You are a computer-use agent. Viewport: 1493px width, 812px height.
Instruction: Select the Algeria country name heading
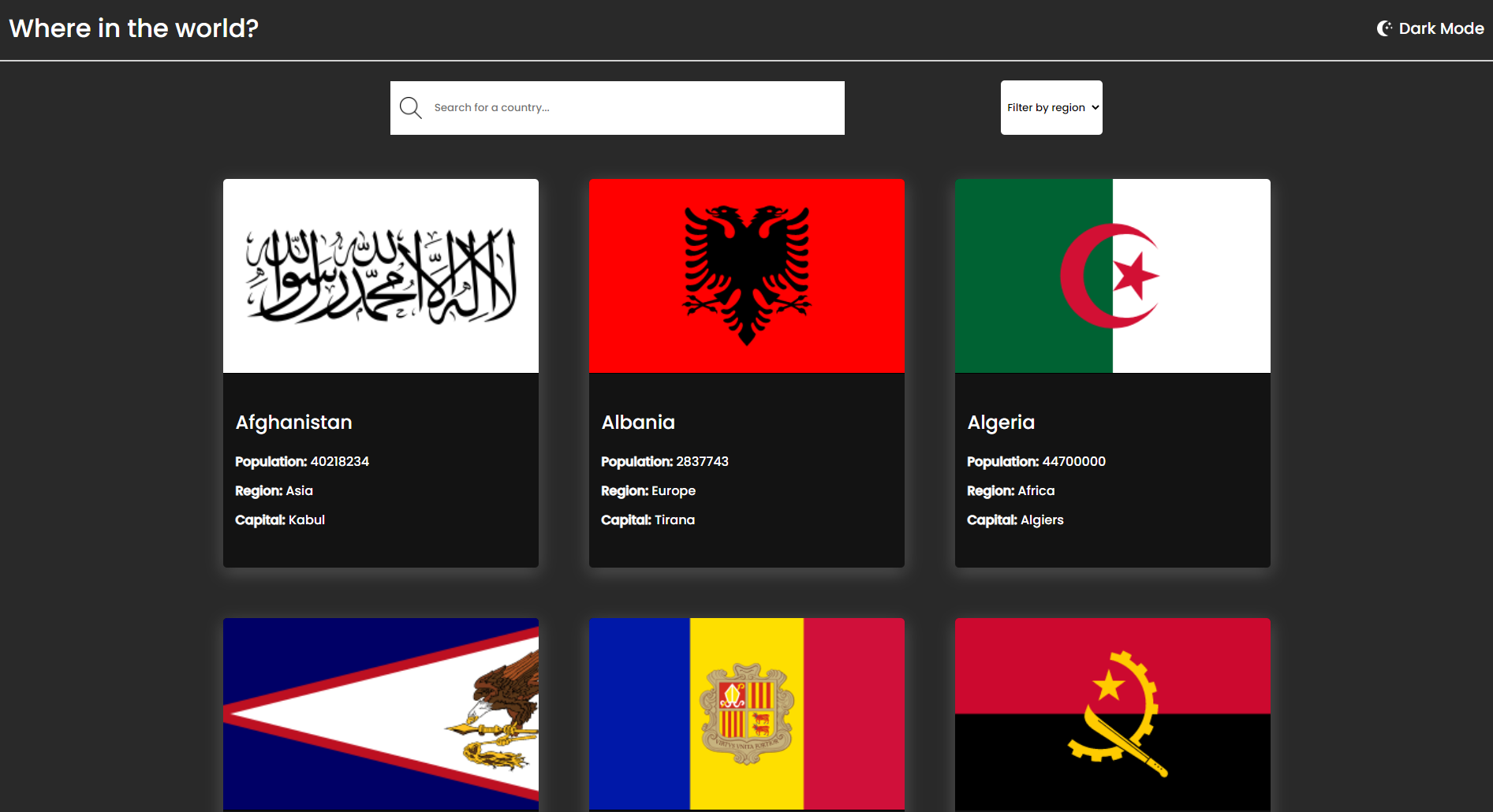[1001, 422]
